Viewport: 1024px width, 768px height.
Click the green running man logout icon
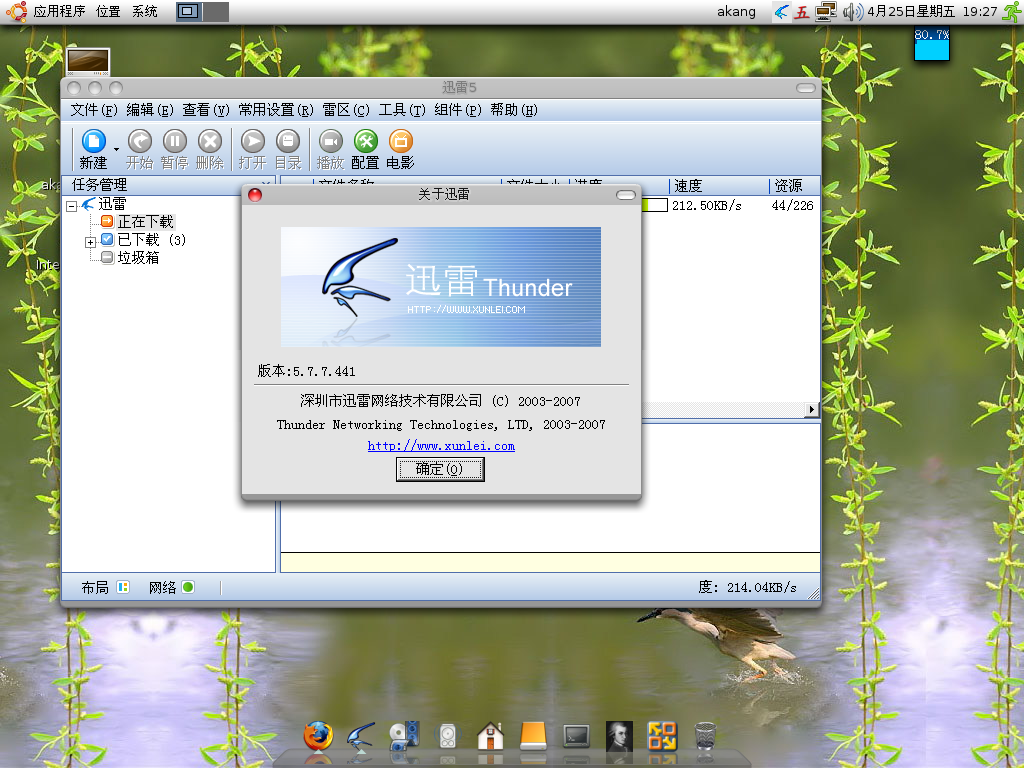[x=1012, y=12]
